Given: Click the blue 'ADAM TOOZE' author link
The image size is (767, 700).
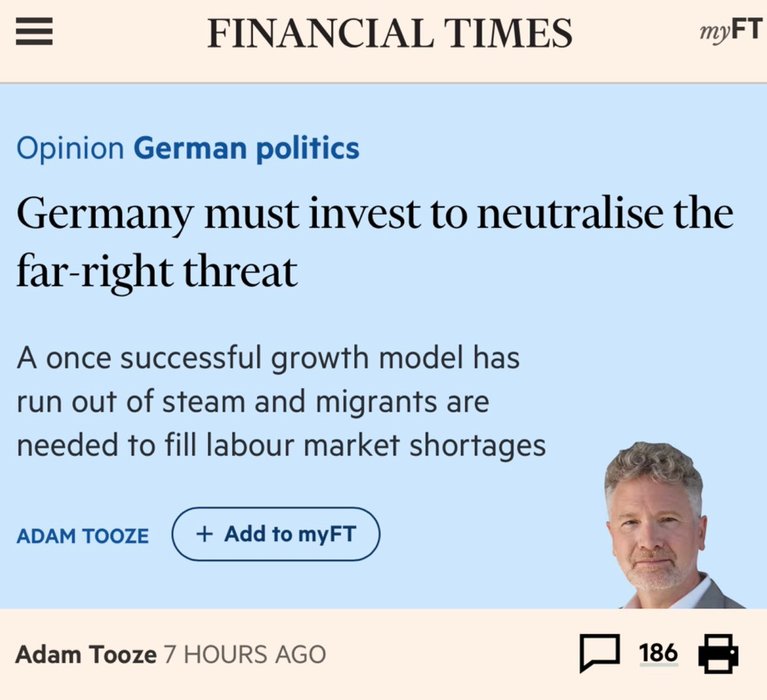Looking at the screenshot, I should 83,536.
